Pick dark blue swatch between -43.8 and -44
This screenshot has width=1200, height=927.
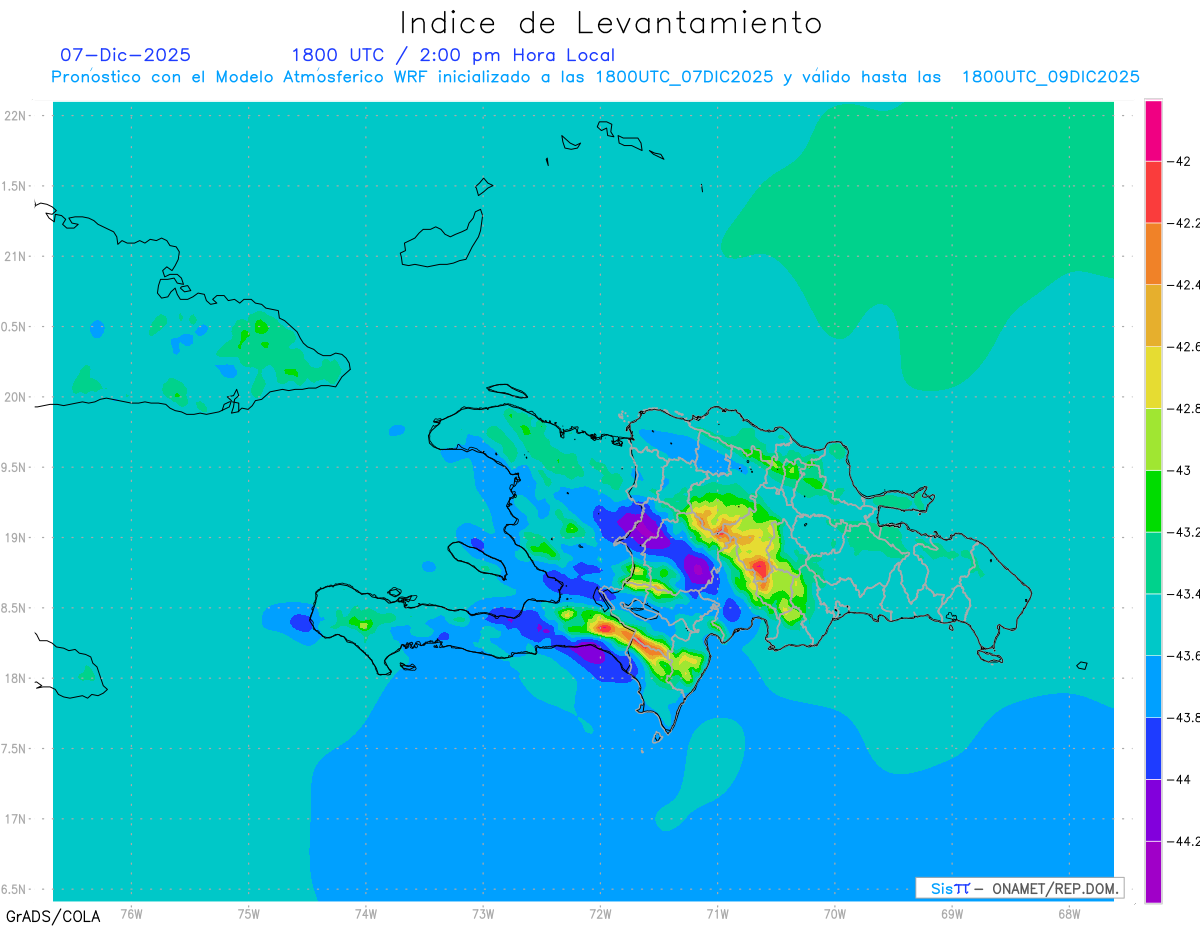point(1153,749)
